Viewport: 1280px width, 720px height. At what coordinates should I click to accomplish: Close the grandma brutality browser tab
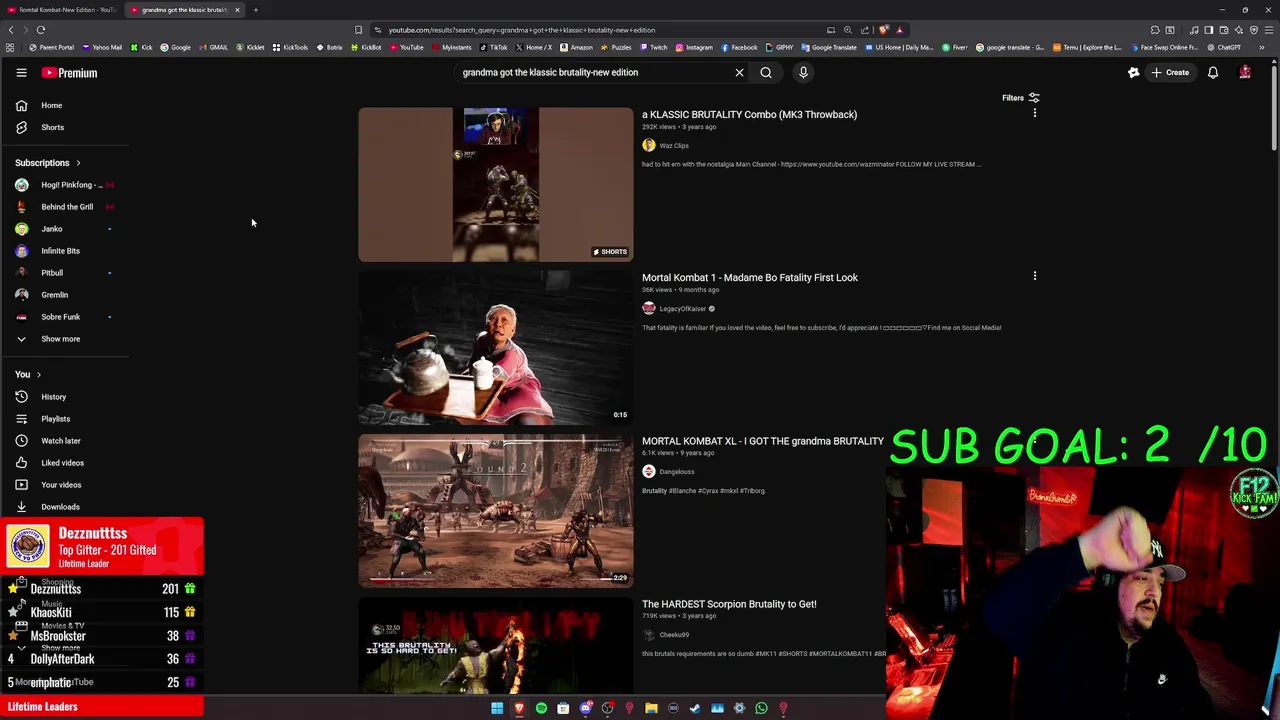pos(237,10)
